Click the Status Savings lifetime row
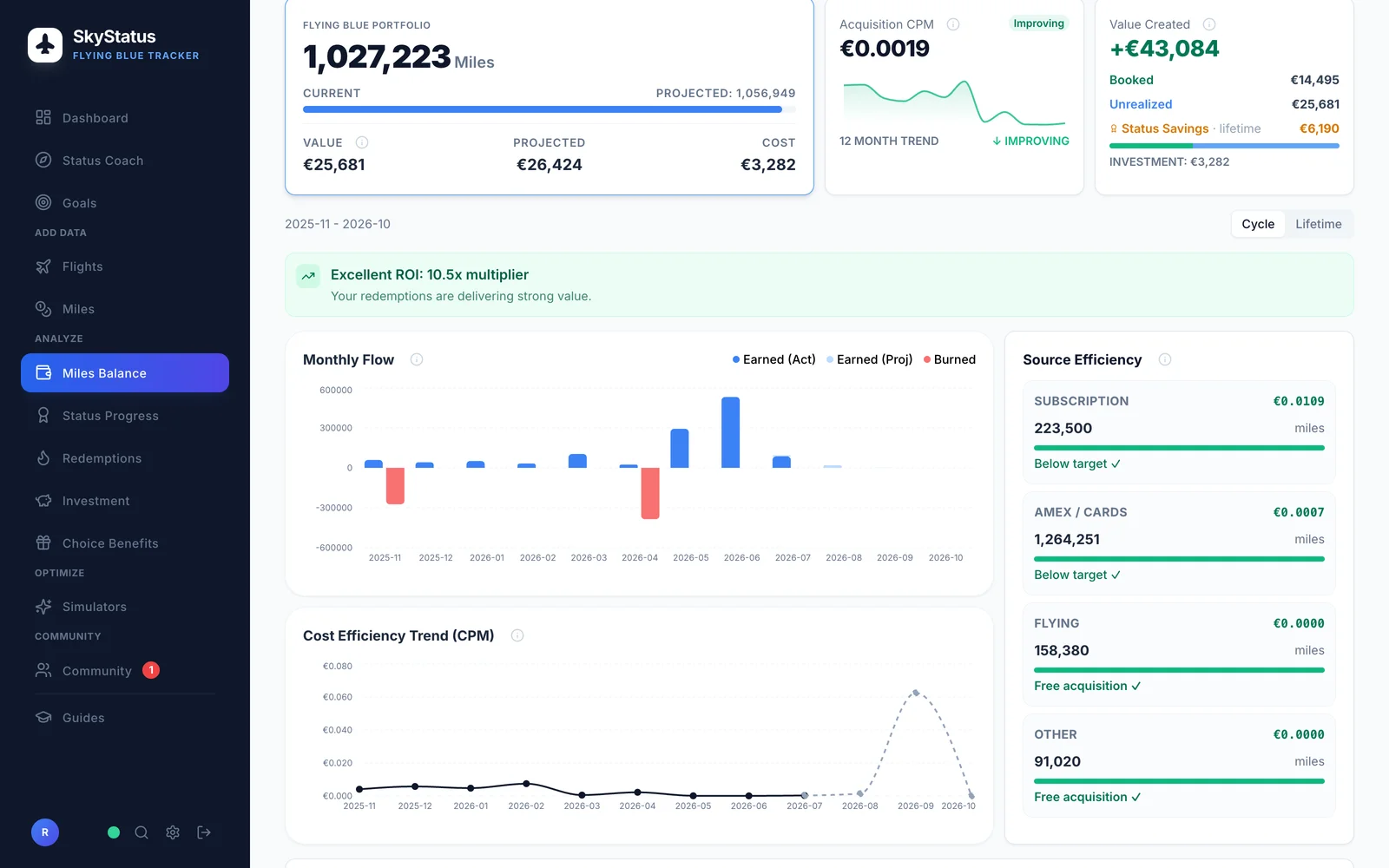Viewport: 1389px width, 868px height. (x=1224, y=128)
